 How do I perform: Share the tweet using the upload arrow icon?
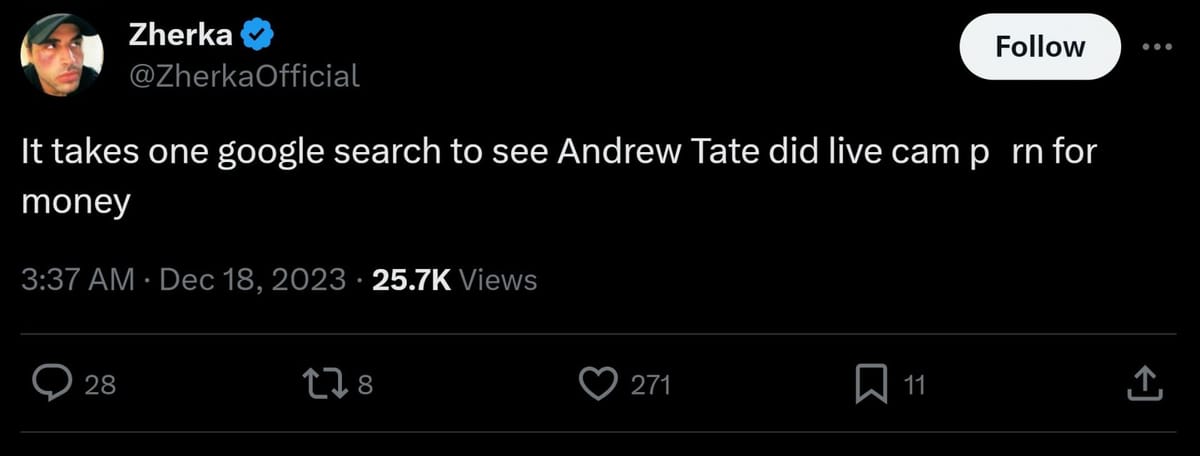click(x=1145, y=384)
